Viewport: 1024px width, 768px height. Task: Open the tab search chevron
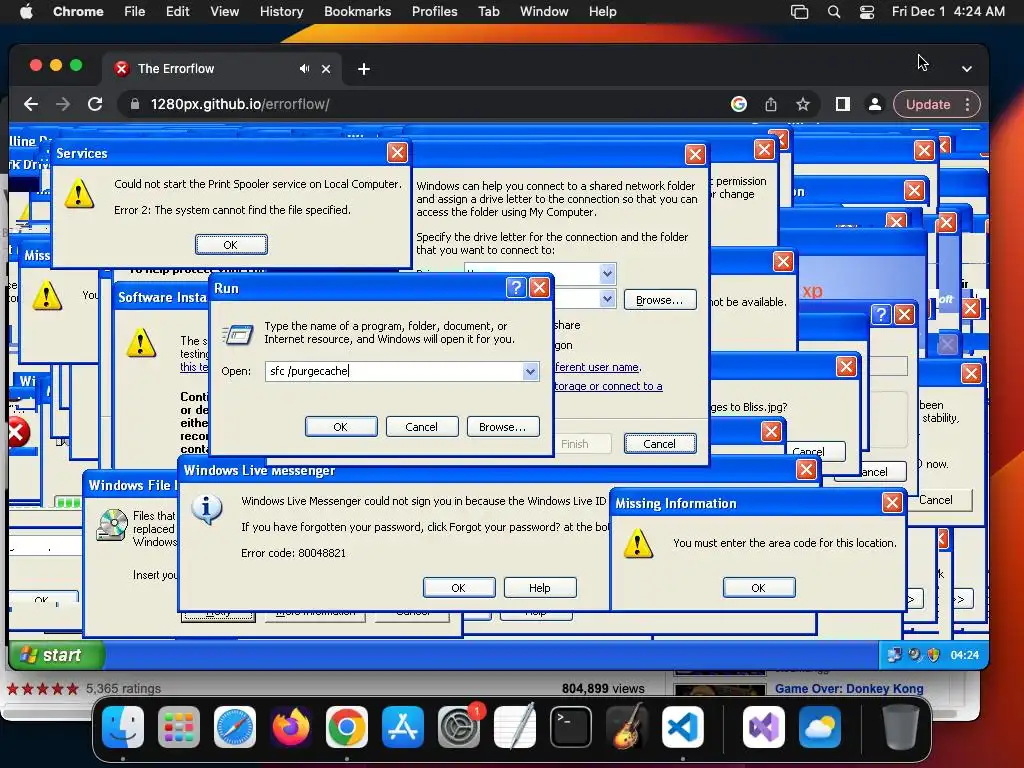tap(967, 69)
